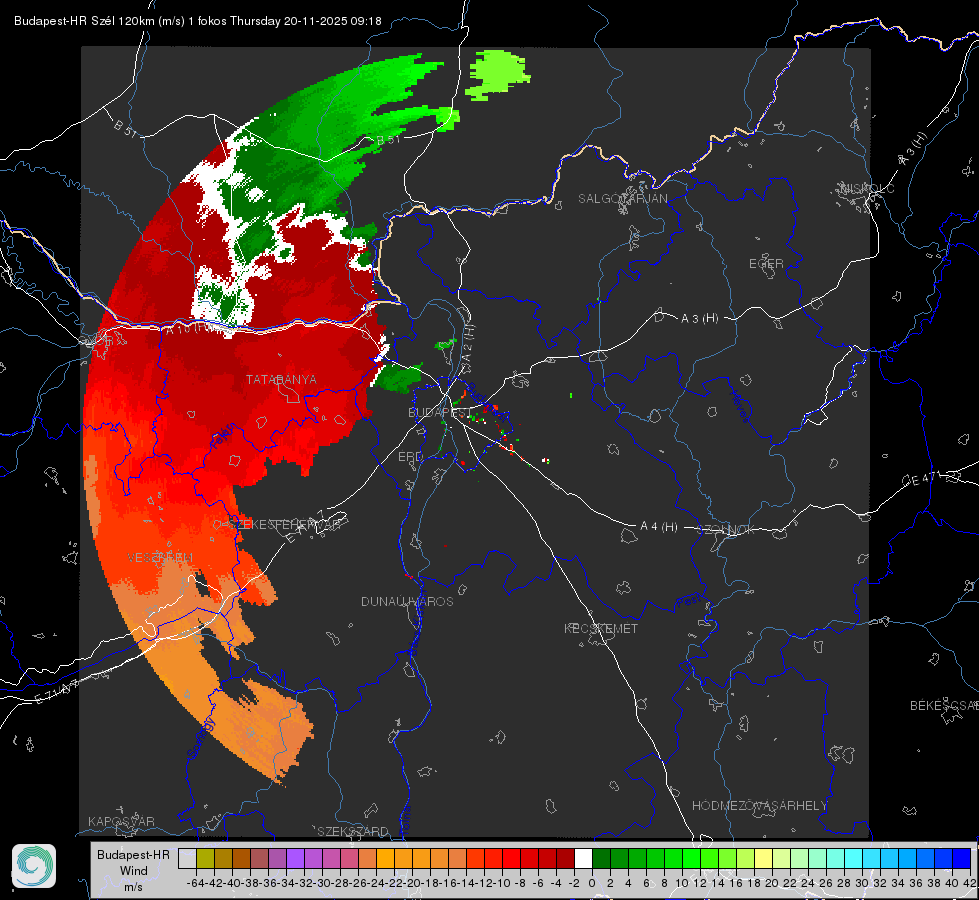Click the swirl logo icon beside the legend
The height and width of the screenshot is (900, 979).
click(x=34, y=866)
